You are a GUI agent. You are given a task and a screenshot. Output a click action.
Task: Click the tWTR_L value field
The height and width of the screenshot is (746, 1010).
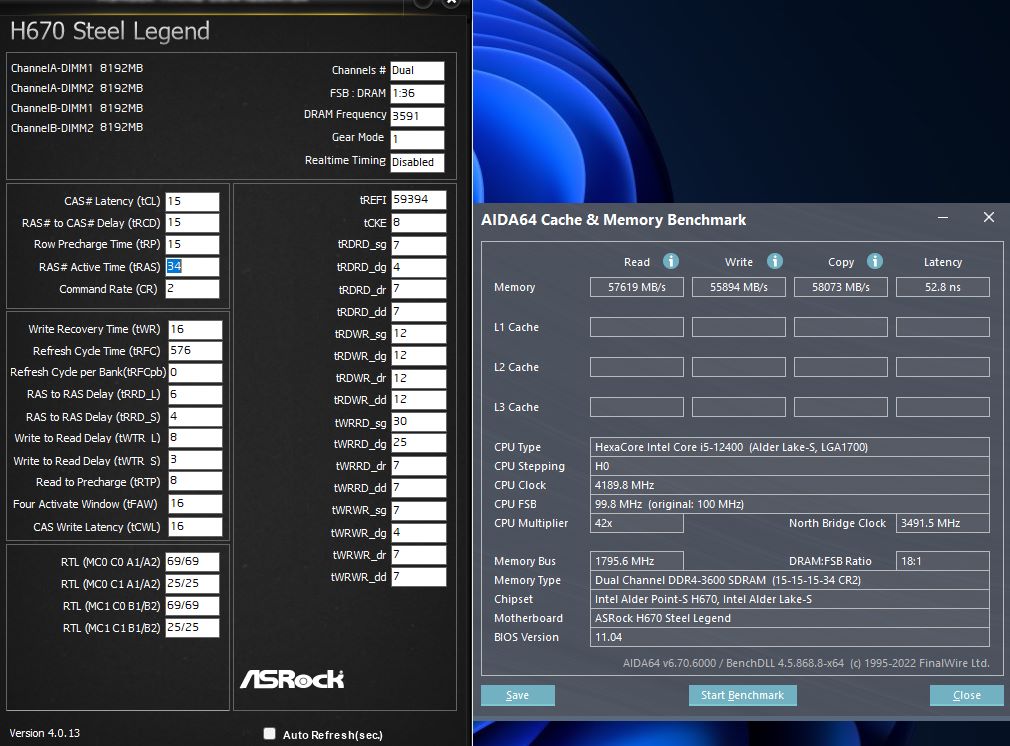point(195,438)
